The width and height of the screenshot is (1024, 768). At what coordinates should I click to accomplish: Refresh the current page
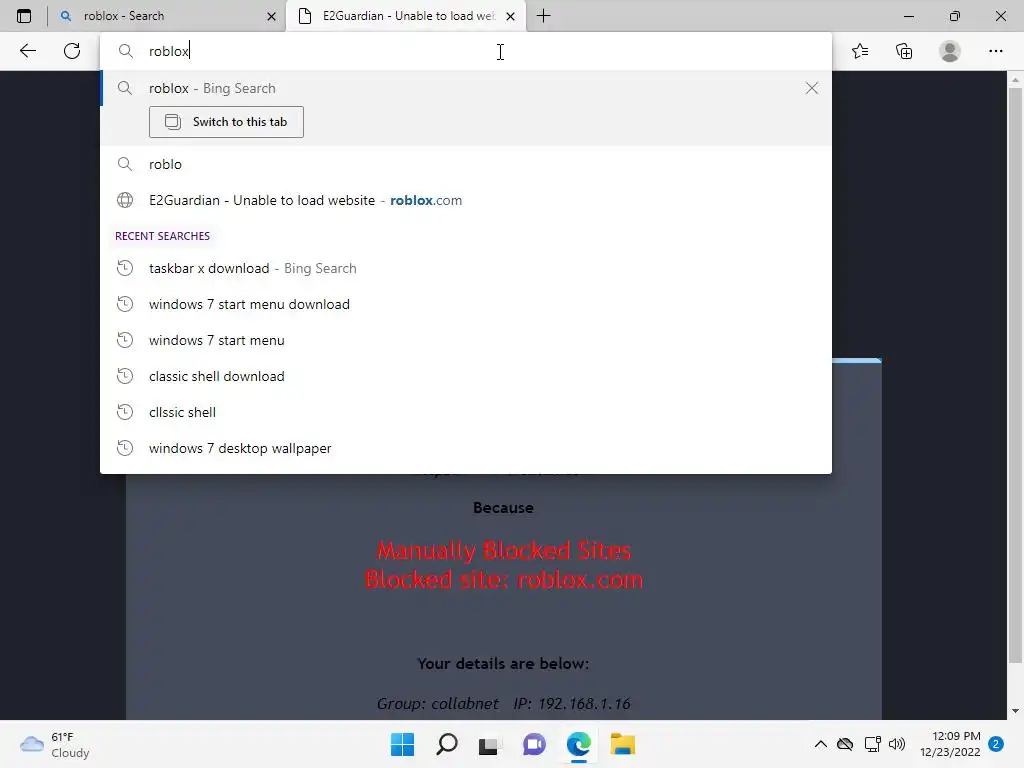(72, 51)
